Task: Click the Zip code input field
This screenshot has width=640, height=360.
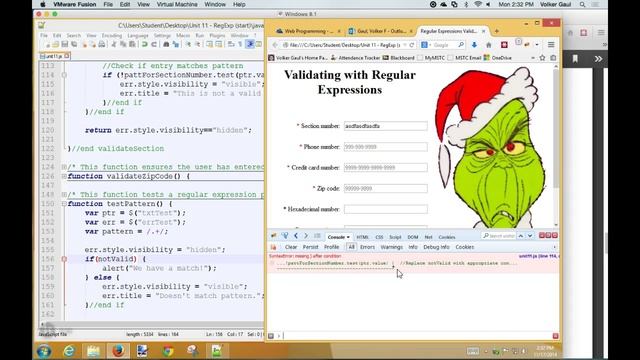Action: 386,189
